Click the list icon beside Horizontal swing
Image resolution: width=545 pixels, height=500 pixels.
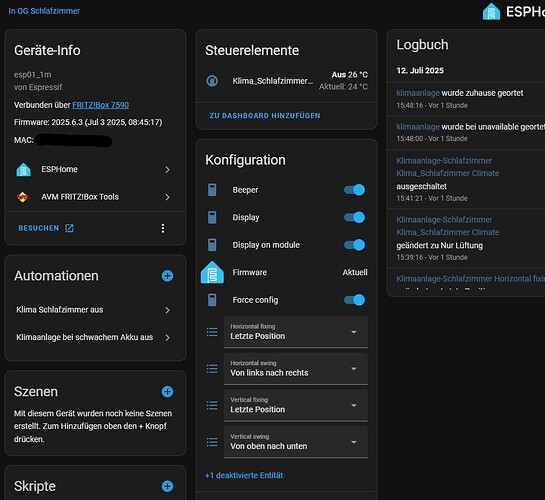click(212, 369)
